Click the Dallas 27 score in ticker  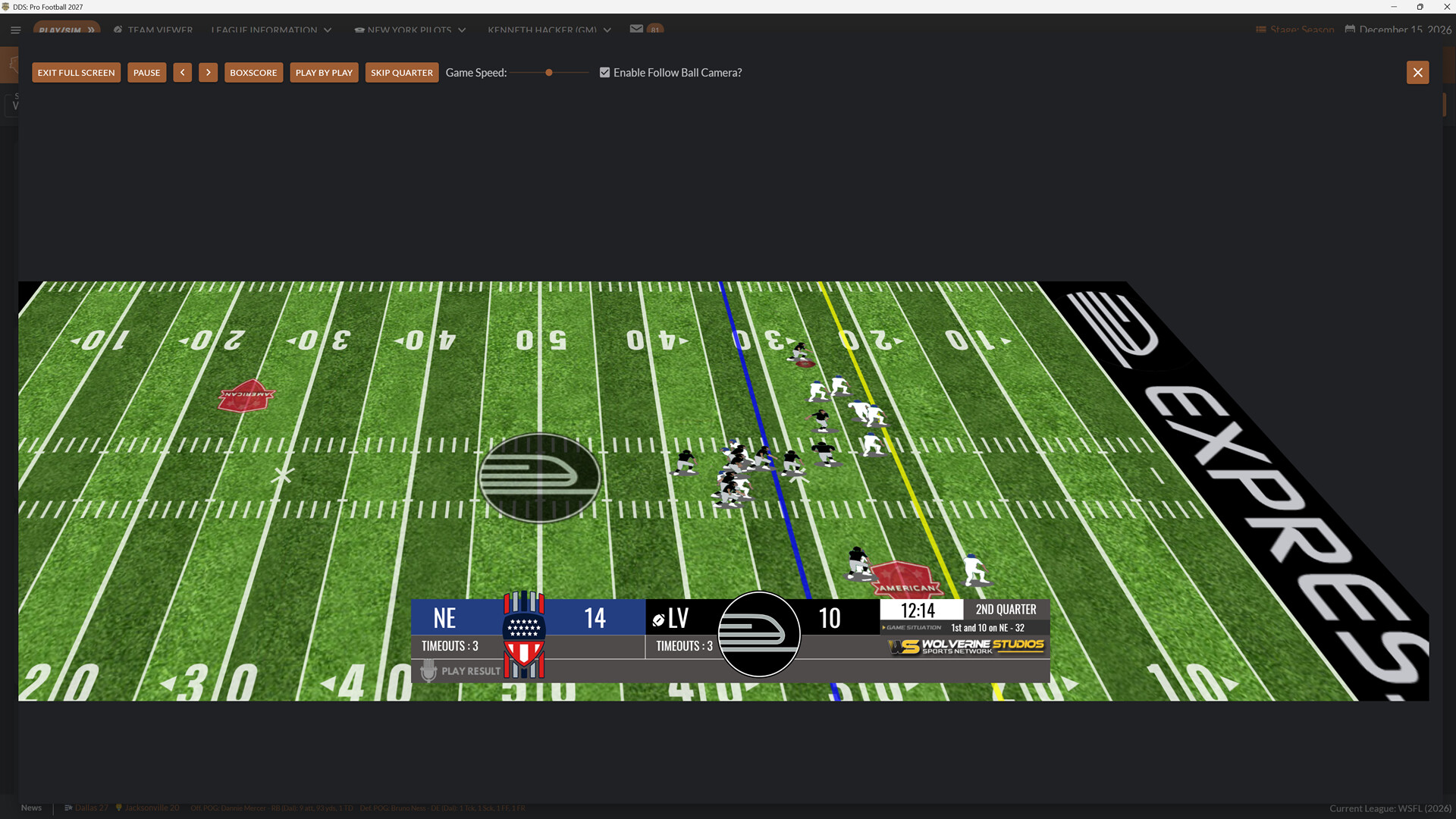[x=86, y=808]
